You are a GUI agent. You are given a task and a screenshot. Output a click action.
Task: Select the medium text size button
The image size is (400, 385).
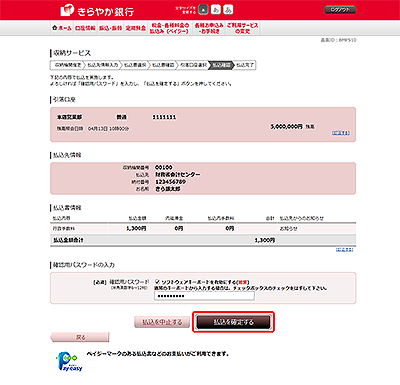[216, 10]
